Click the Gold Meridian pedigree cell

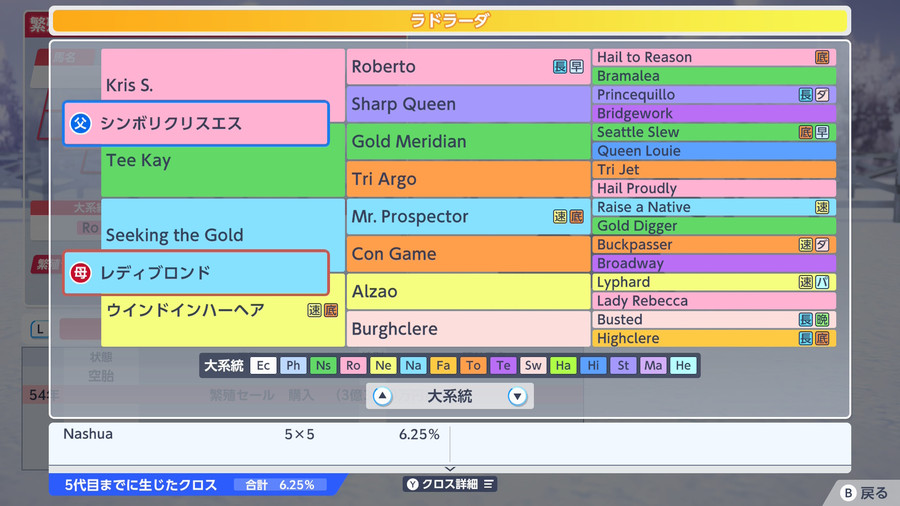click(468, 141)
